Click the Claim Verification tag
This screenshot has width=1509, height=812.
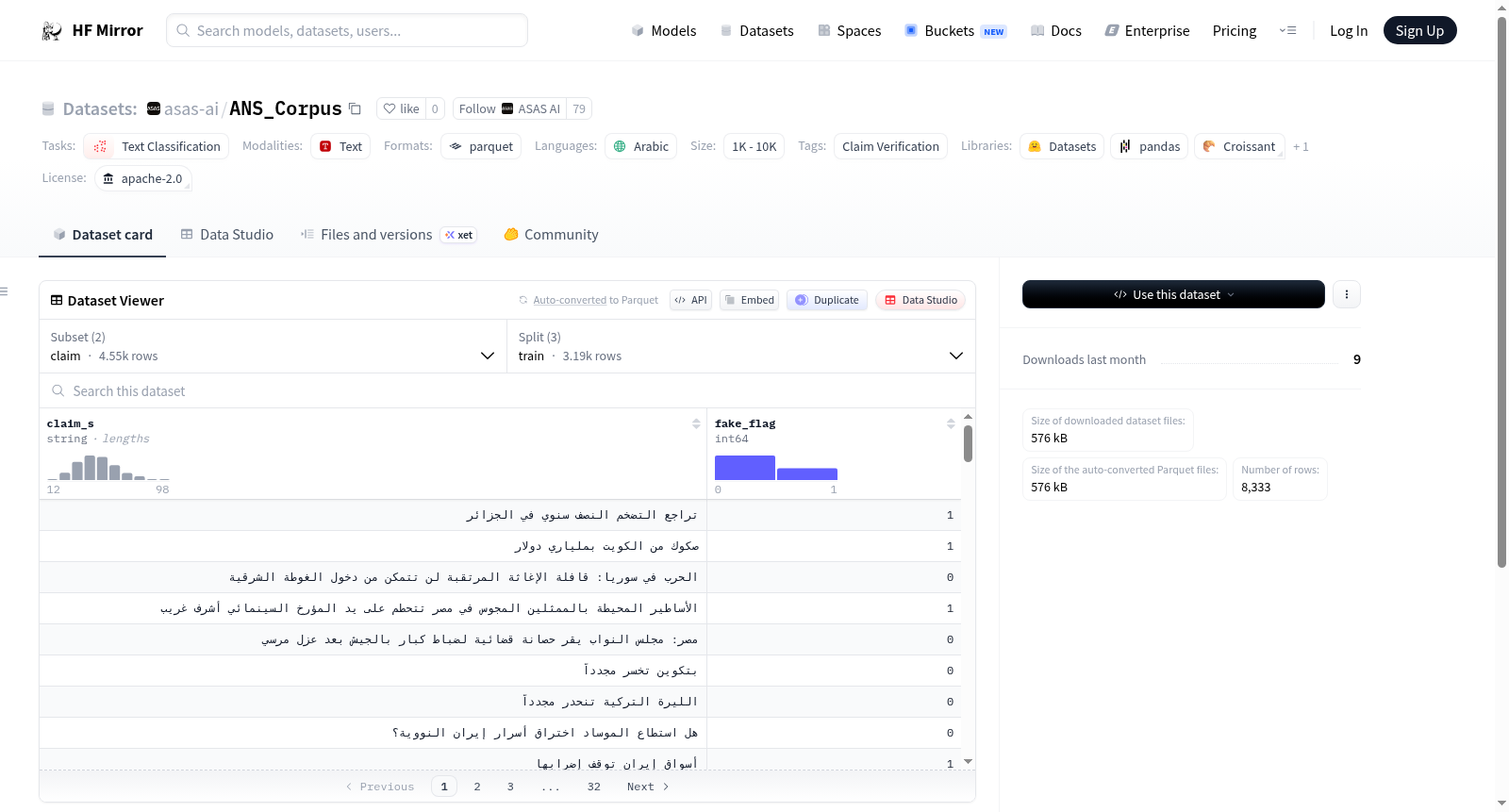point(890,146)
